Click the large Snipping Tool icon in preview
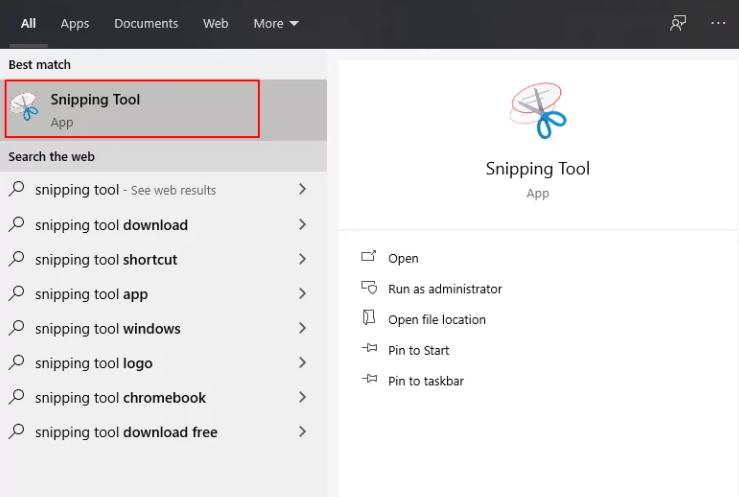 [538, 110]
